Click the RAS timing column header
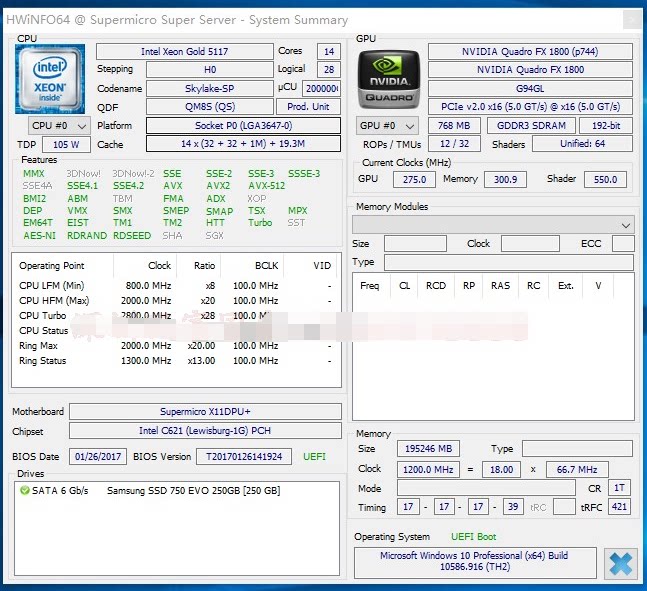This screenshot has width=647, height=591. [500, 286]
